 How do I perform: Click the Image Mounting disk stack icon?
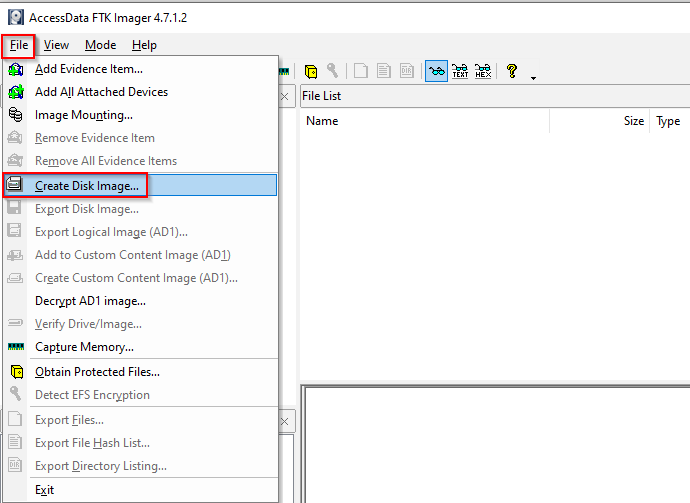click(15, 114)
